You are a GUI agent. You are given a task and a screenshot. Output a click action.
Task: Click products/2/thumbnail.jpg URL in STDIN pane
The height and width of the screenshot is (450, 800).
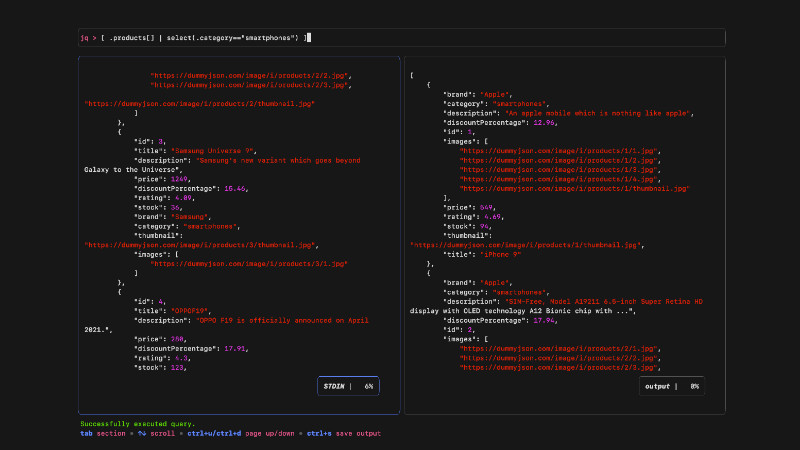click(199, 104)
